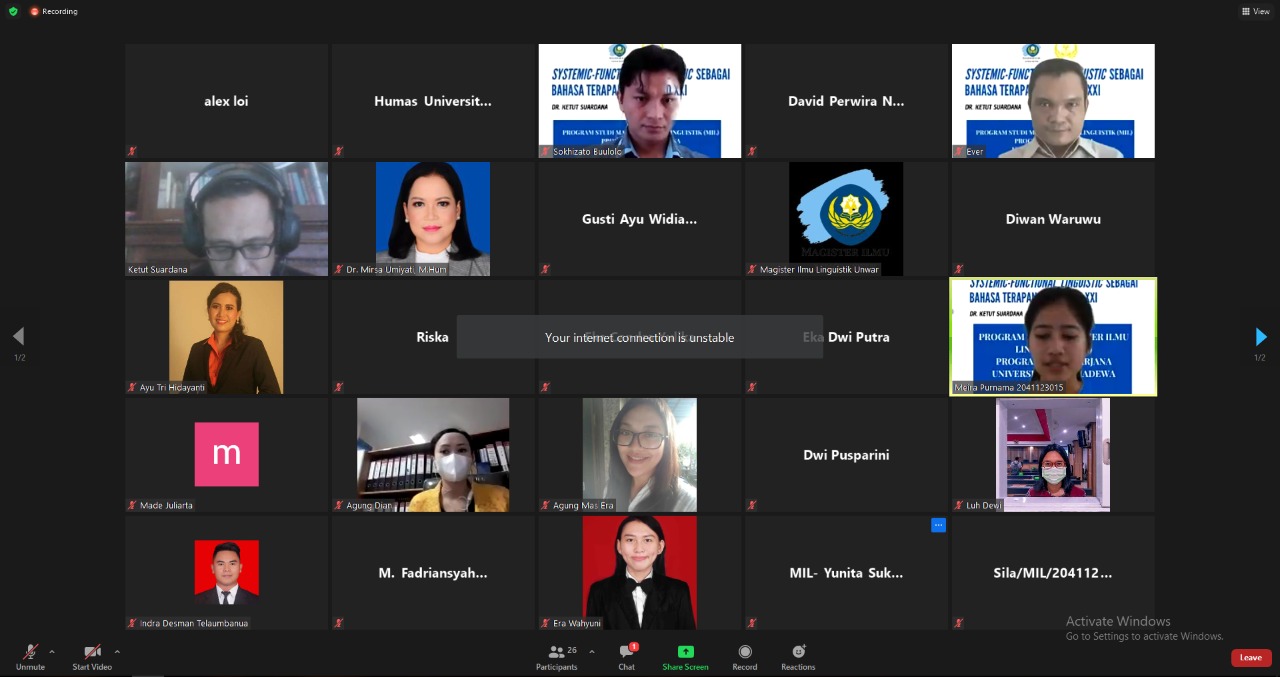This screenshot has width=1280, height=677.
Task: Click the Activate Windows watermark text
Action: pos(1118,621)
